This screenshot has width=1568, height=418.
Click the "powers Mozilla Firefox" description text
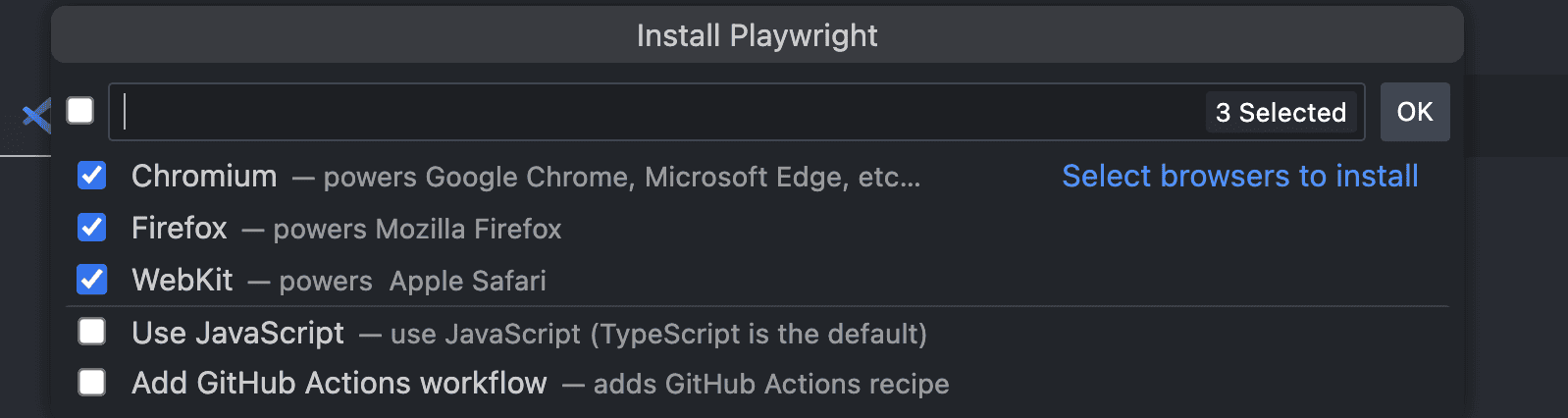417,229
